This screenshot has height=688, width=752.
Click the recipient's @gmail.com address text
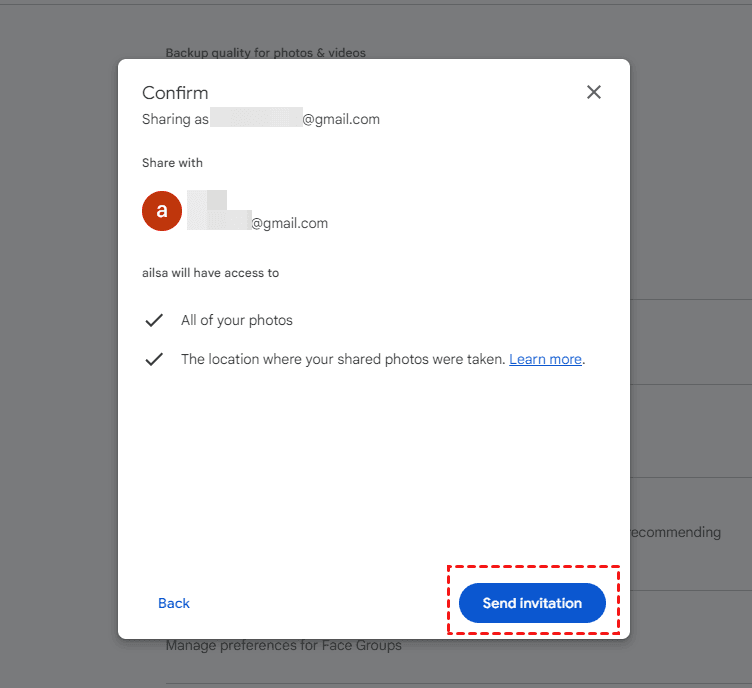coord(289,223)
